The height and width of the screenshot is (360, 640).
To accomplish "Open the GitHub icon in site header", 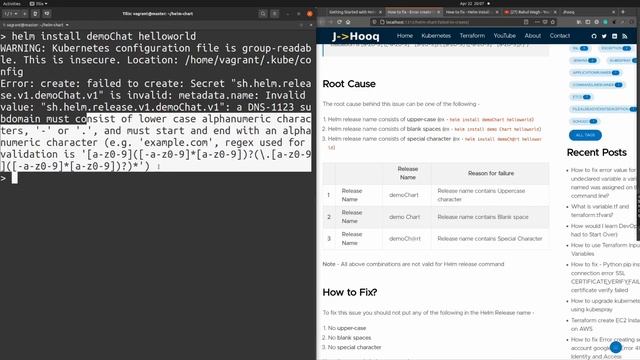I will point(594,36).
